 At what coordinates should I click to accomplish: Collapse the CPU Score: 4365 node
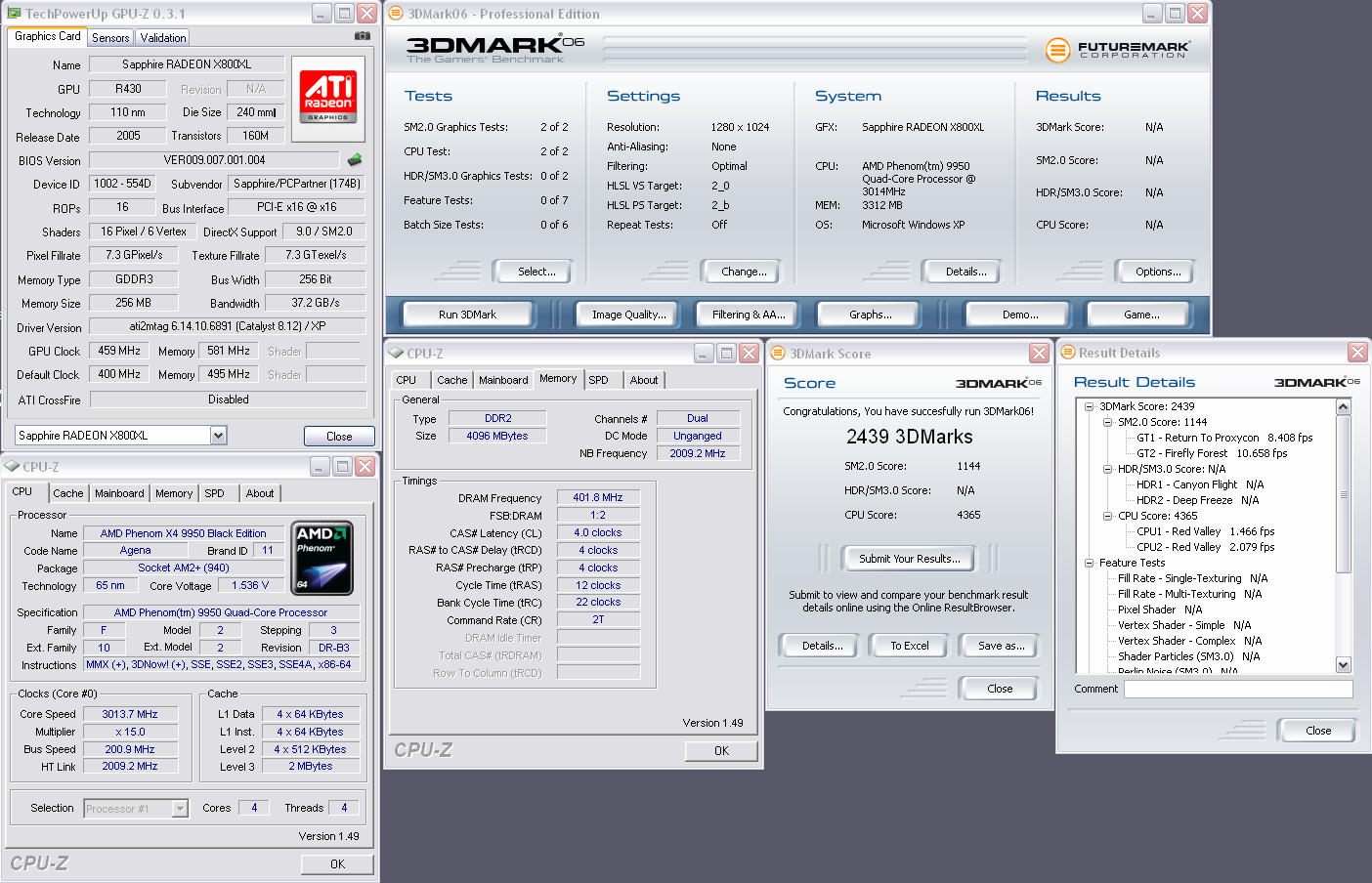pos(1108,516)
